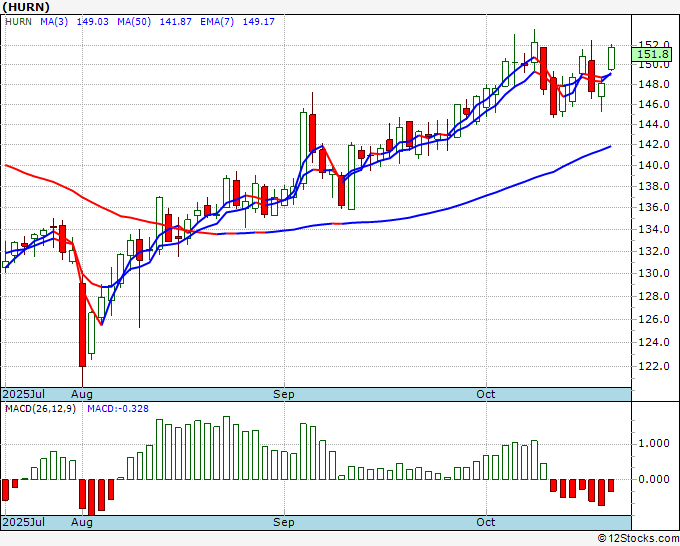Click the 146.0 price axis label
This screenshot has width=680, height=546.
(x=654, y=104)
